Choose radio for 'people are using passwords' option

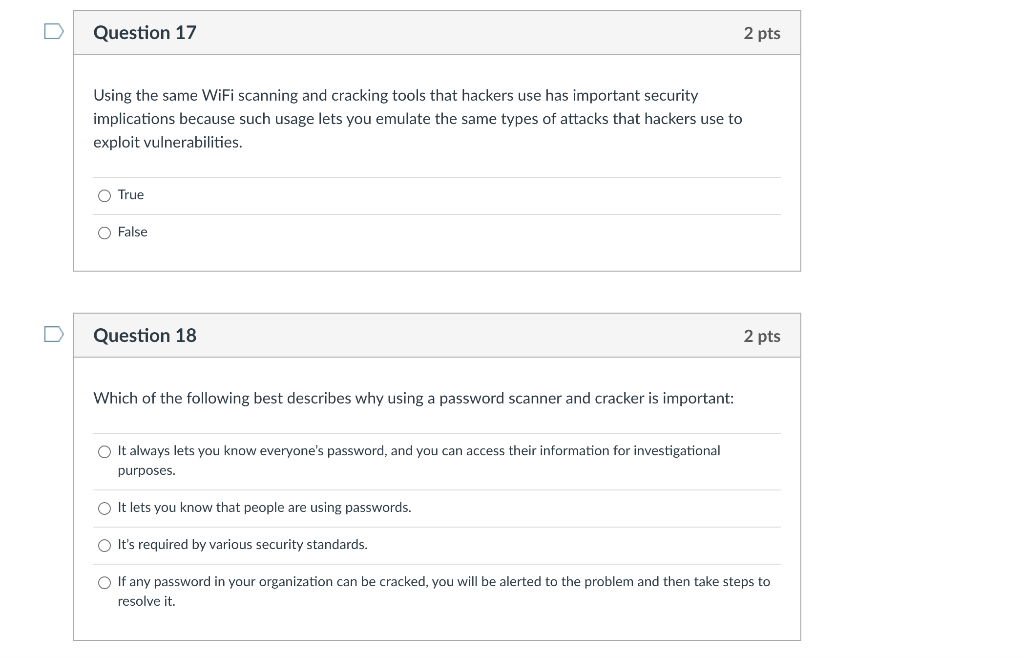[x=104, y=509]
